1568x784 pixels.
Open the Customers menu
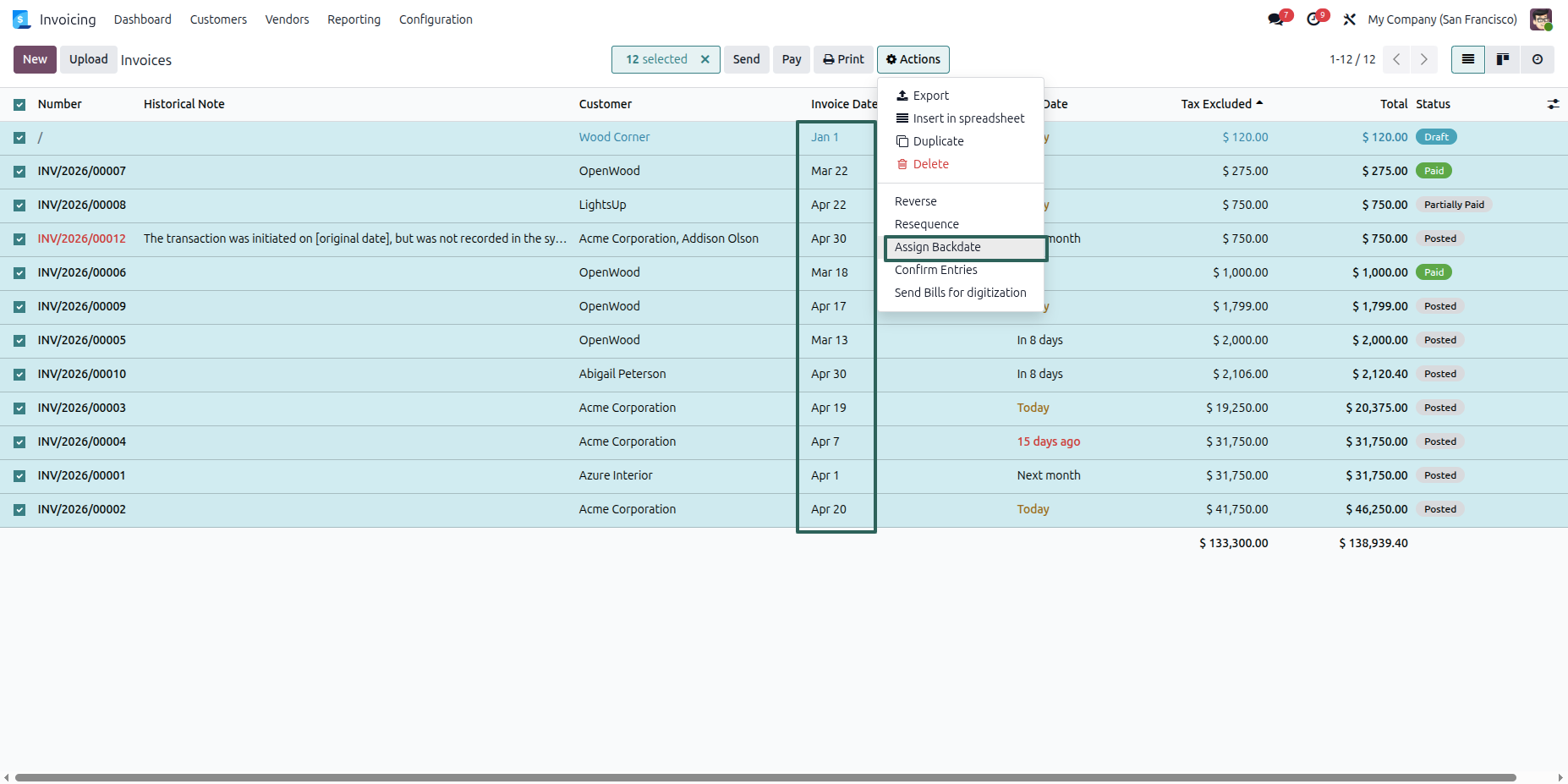218,19
